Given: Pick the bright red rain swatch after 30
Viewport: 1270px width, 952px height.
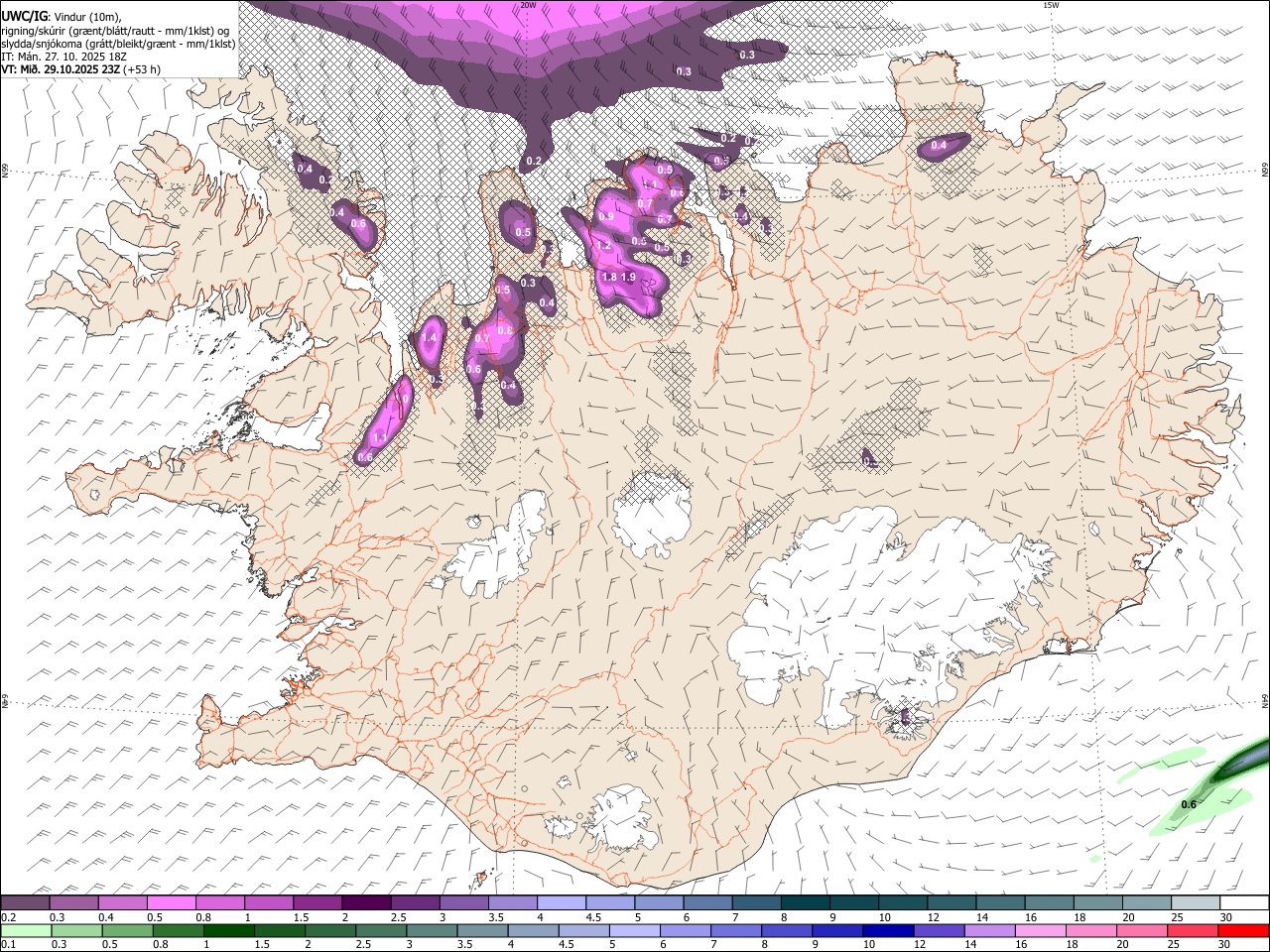Looking at the screenshot, I should coord(1243,930).
